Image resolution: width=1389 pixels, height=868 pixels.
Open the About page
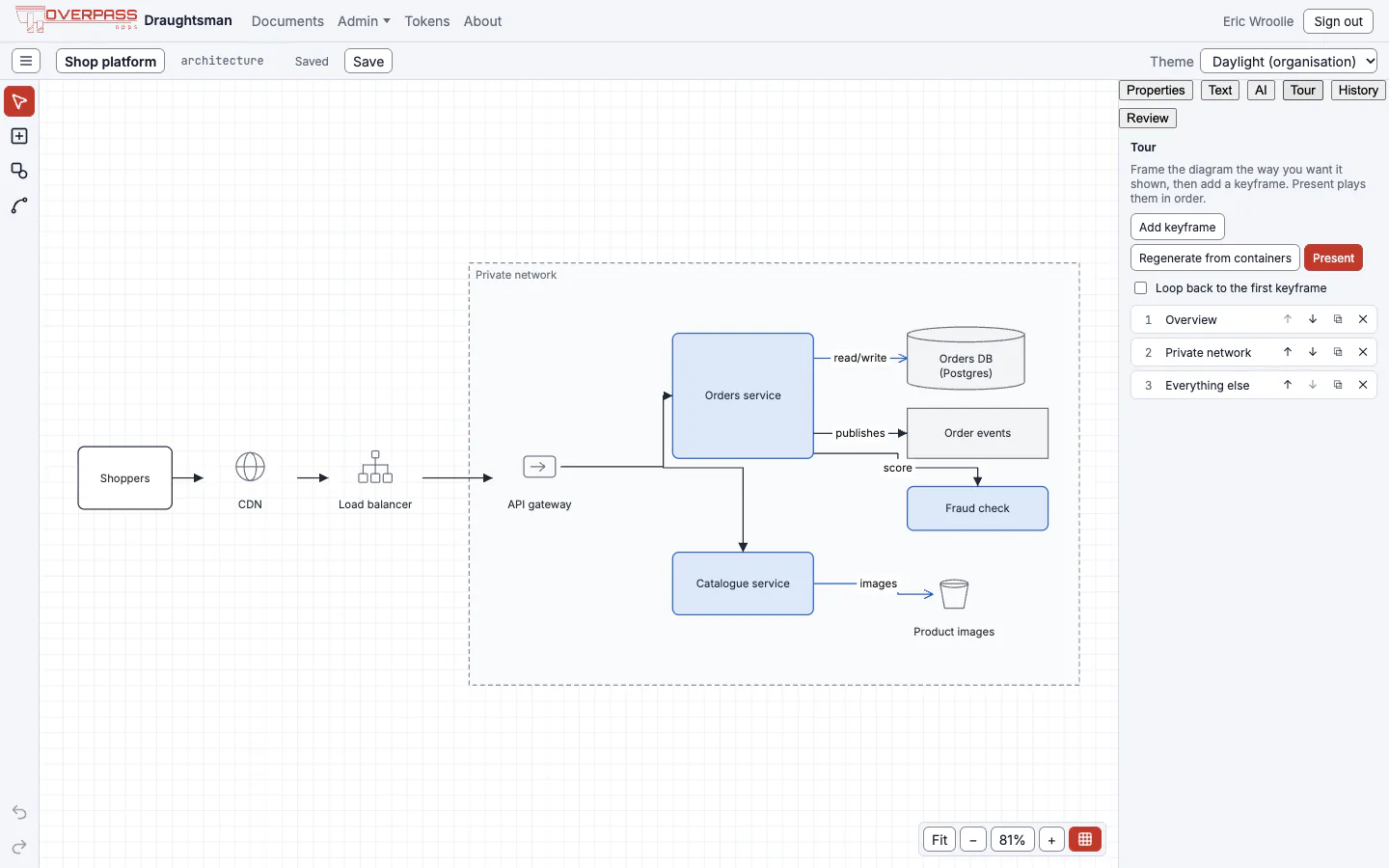click(x=482, y=21)
